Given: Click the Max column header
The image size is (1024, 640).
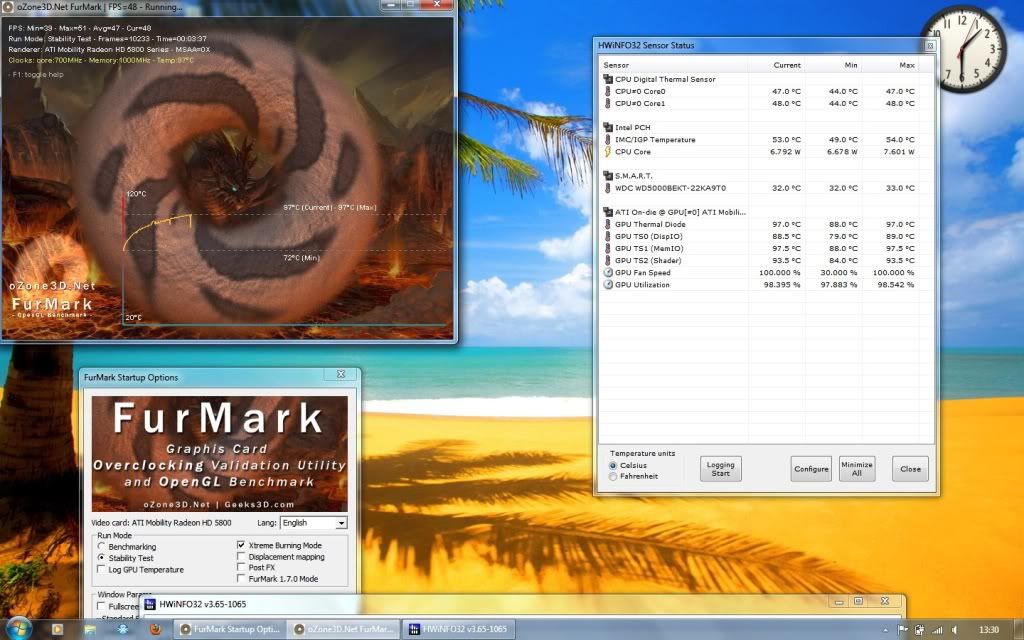Looking at the screenshot, I should [891, 65].
